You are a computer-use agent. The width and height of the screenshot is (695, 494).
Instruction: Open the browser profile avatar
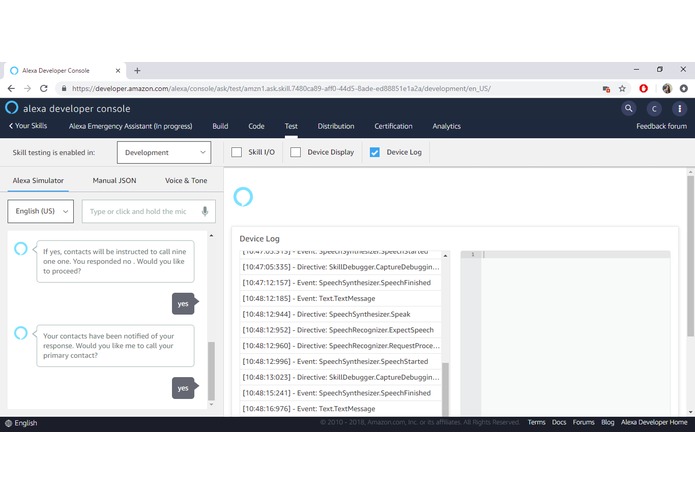(x=667, y=89)
